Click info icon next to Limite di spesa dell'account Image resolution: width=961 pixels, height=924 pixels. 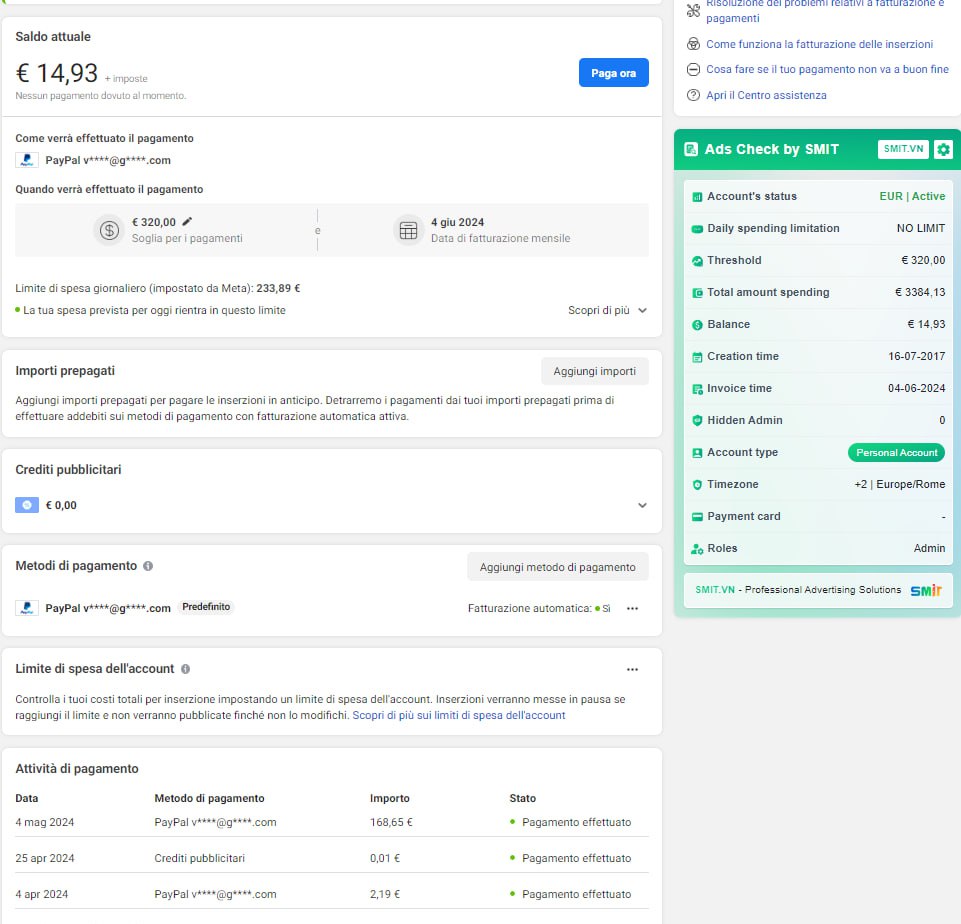point(185,669)
